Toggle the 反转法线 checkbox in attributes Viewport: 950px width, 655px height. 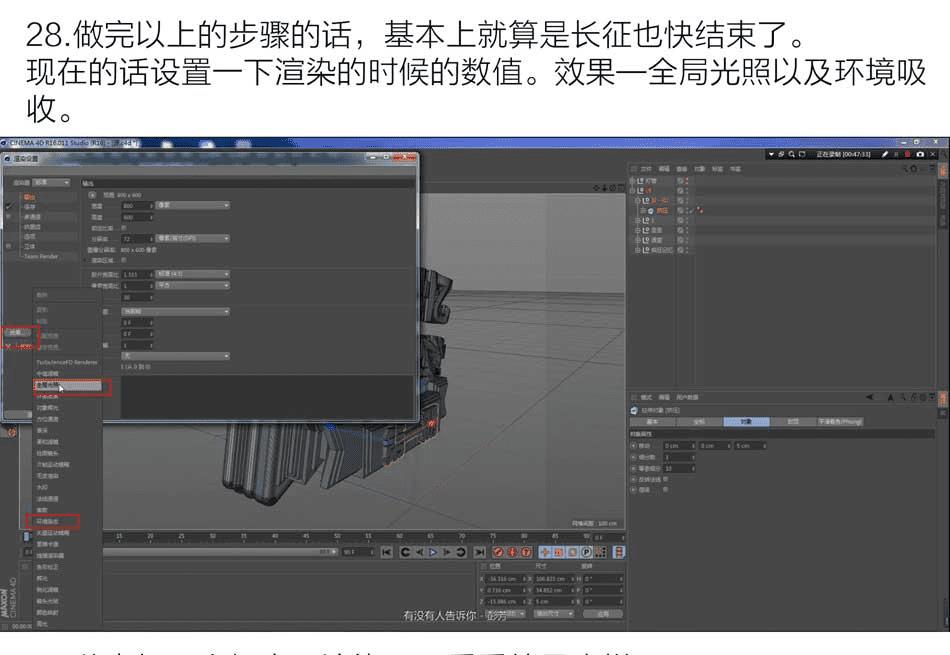[x=665, y=479]
